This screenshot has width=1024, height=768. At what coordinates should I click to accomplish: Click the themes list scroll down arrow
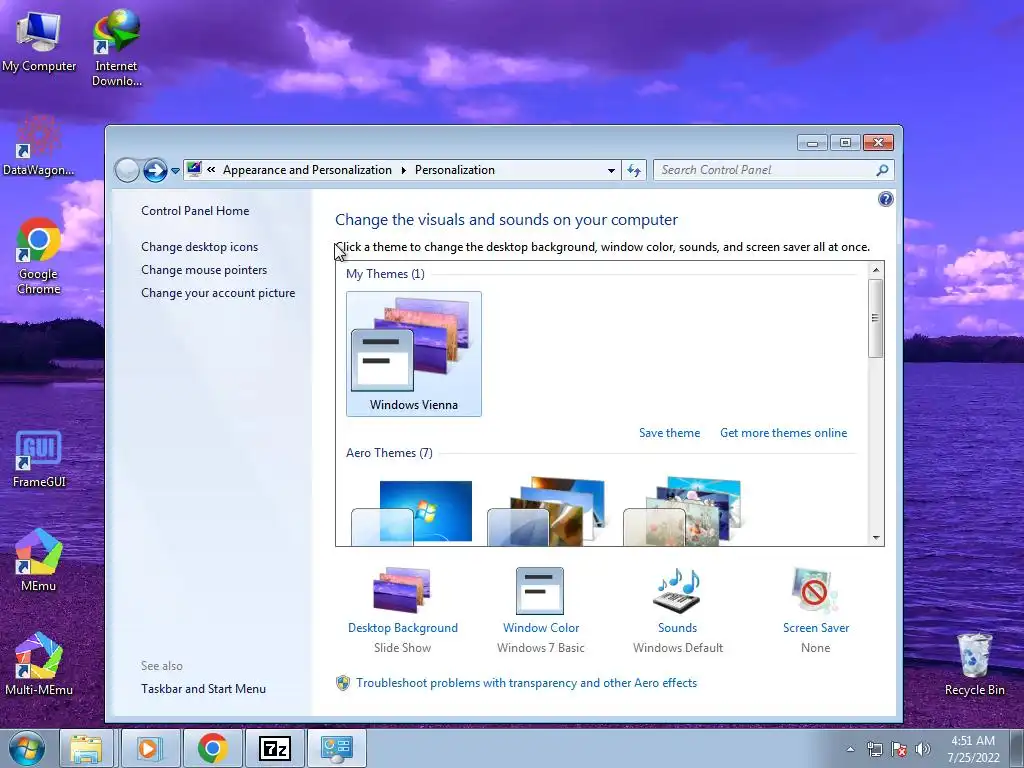pyautogui.click(x=876, y=537)
